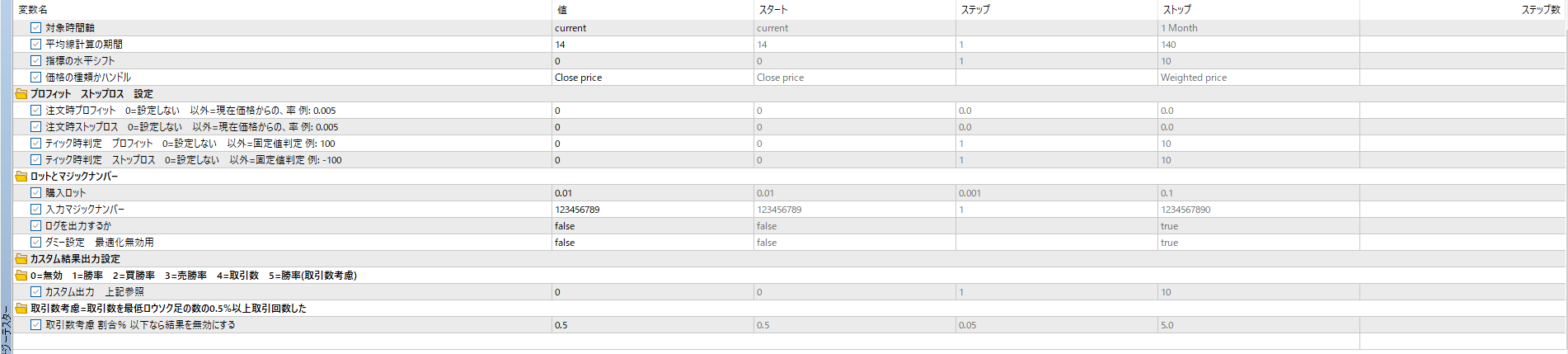Viewport: 1568px width, 354px height.
Task: Open the Close price value dropdown
Action: (653, 78)
